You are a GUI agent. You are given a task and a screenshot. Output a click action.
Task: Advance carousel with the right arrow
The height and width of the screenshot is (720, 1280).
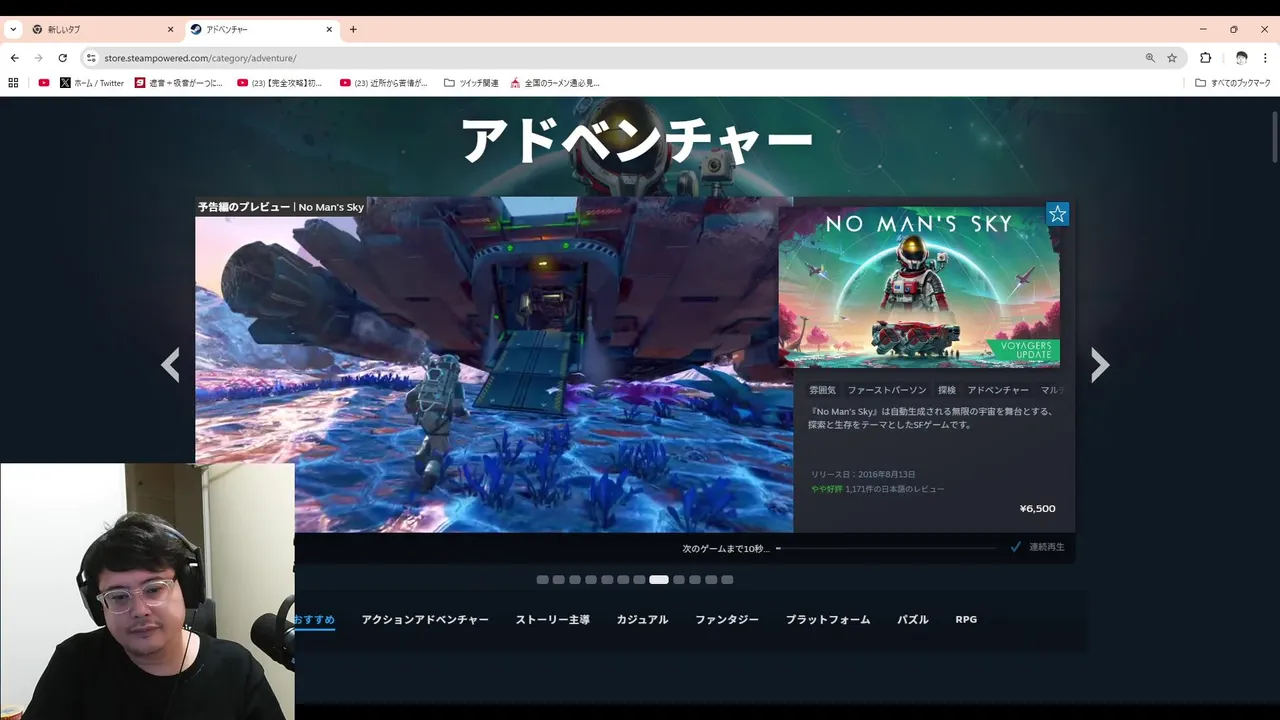[x=1100, y=365]
